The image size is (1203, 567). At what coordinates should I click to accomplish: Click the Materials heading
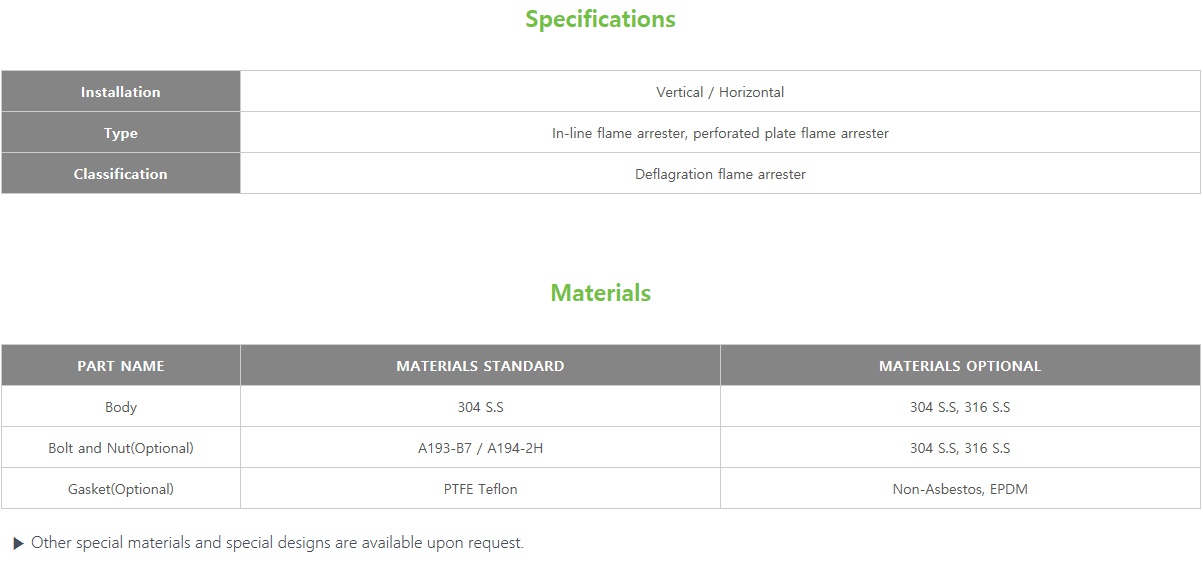click(x=600, y=293)
